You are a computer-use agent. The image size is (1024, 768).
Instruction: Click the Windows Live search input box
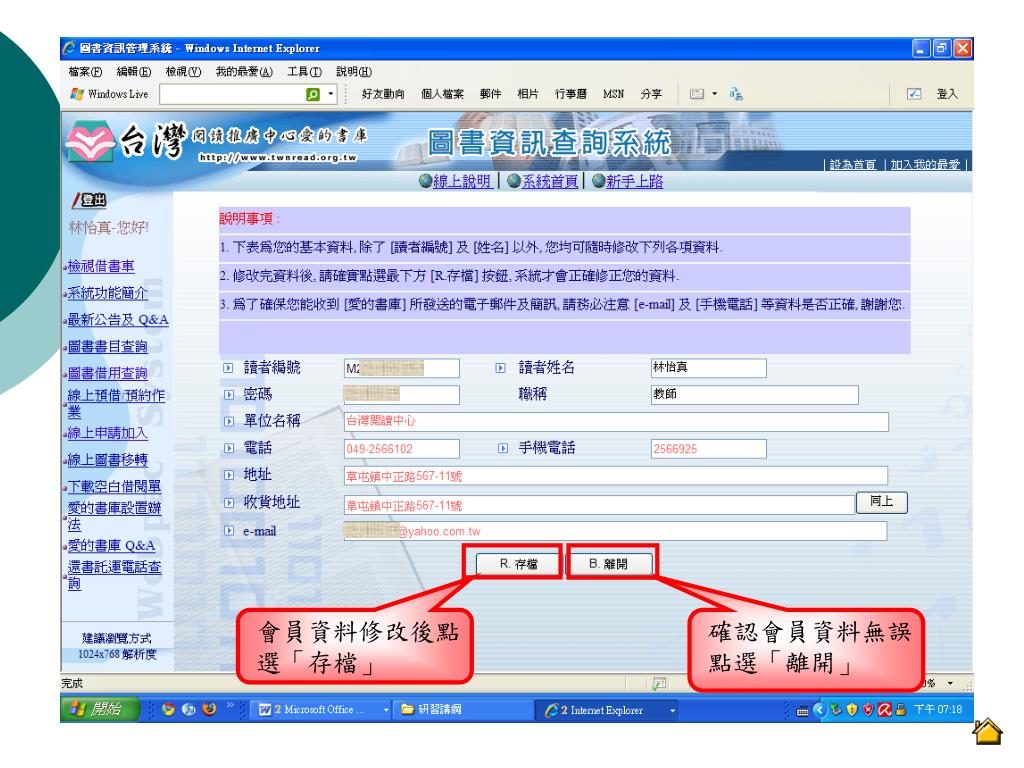232,95
